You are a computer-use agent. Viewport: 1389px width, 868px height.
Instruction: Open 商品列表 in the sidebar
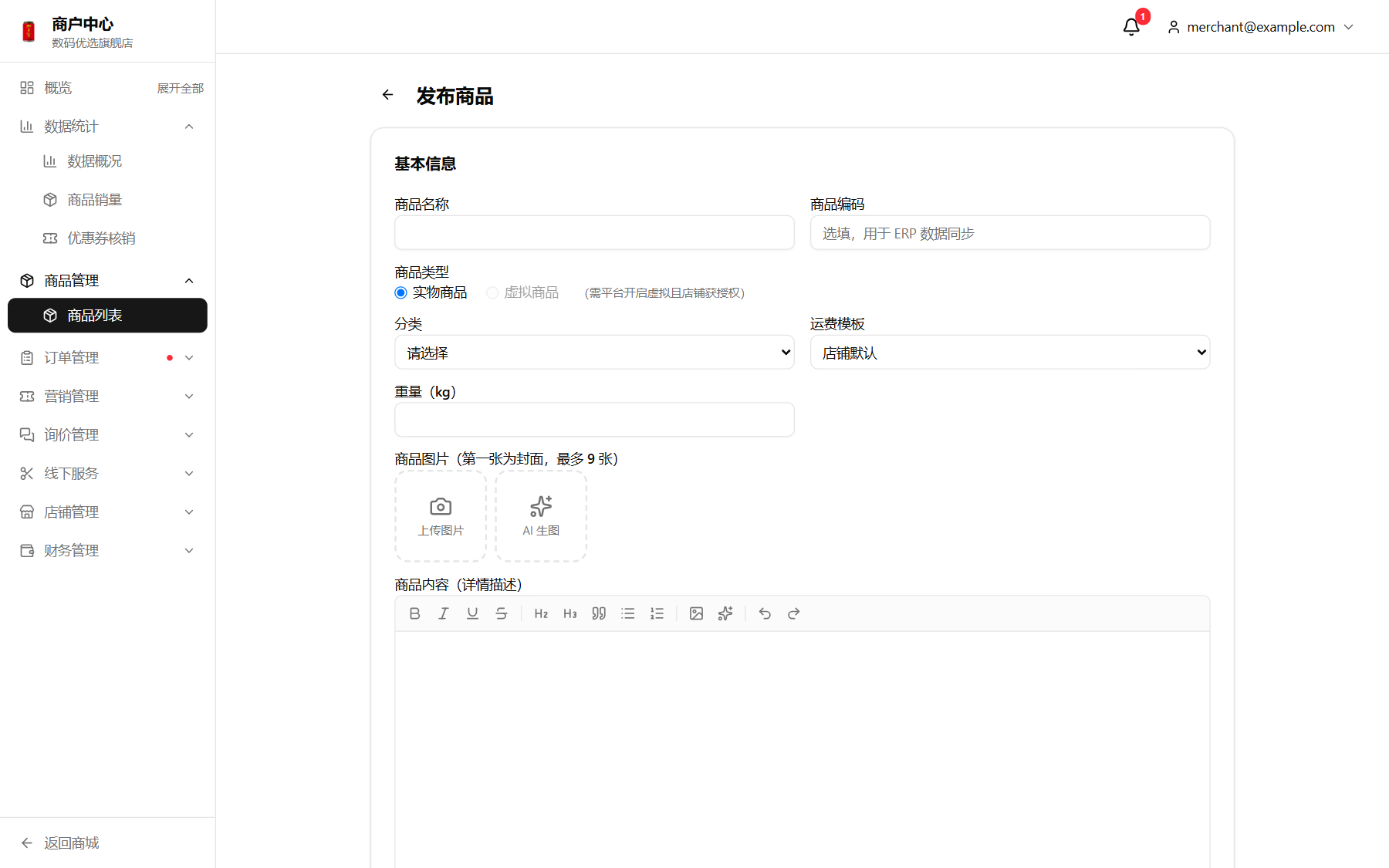coord(107,316)
